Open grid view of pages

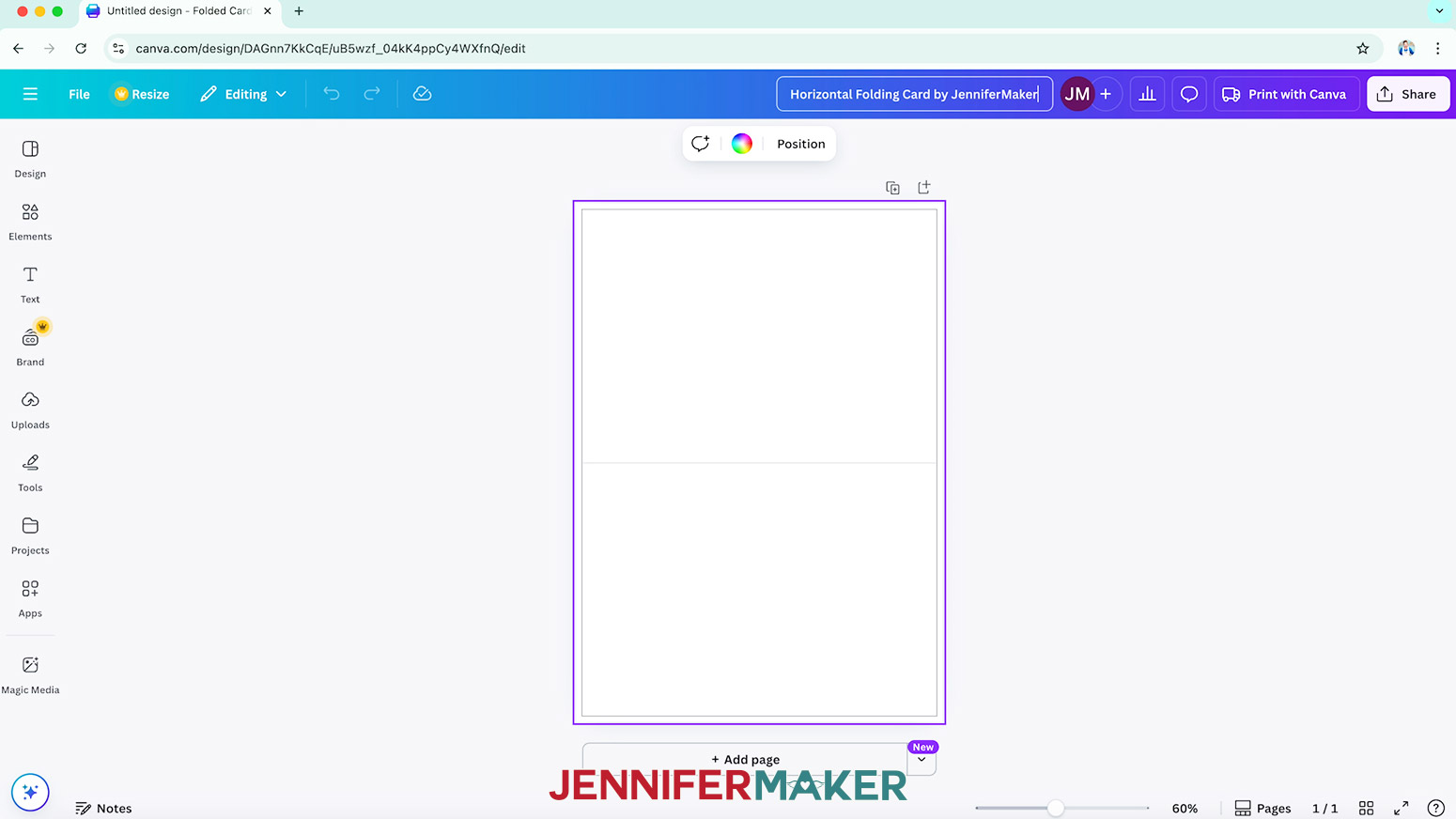click(1367, 808)
